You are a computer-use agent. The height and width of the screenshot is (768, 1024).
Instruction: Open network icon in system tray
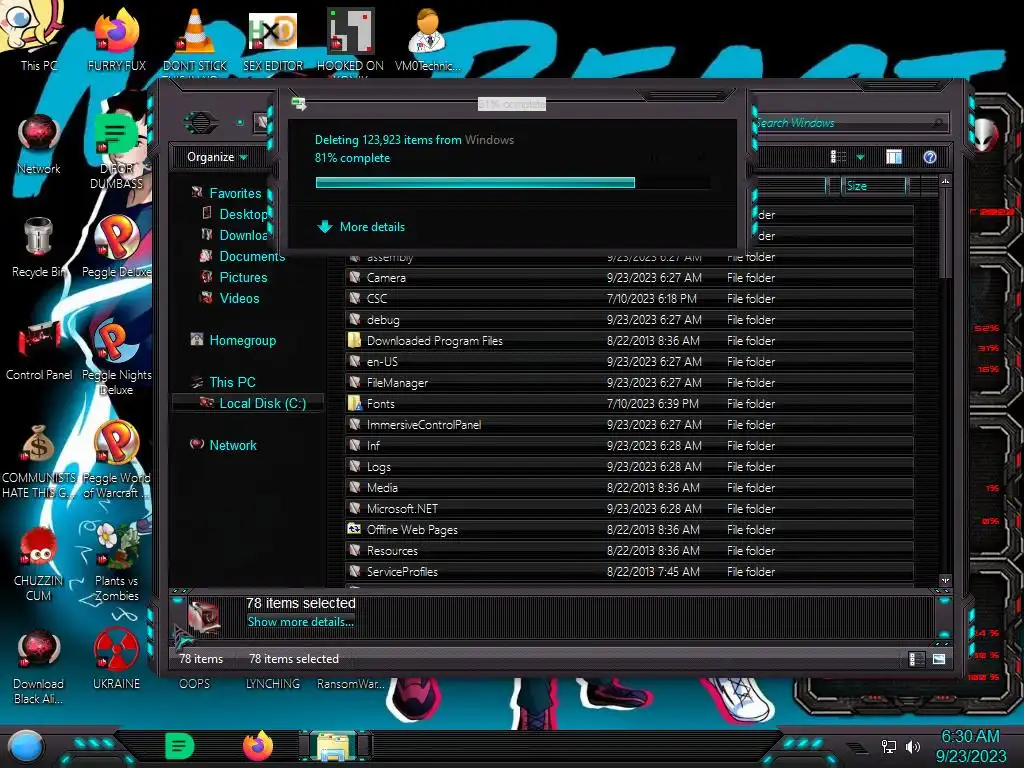(889, 746)
